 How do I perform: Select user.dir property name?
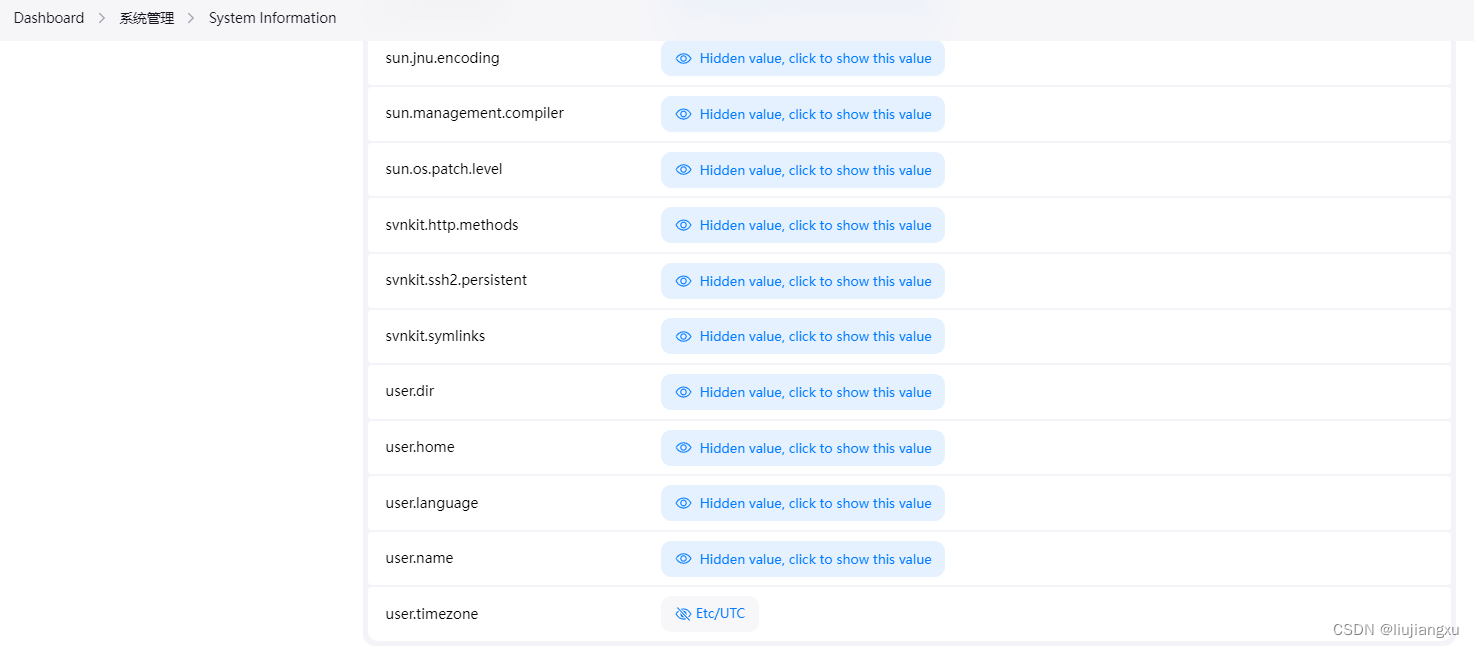click(410, 391)
